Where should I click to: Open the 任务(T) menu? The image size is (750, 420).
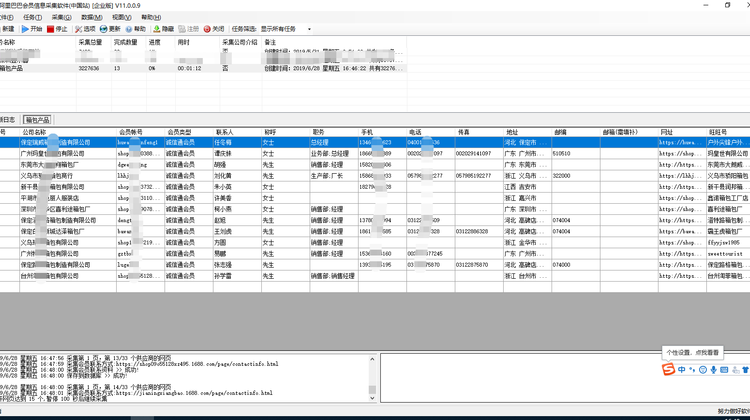point(33,18)
